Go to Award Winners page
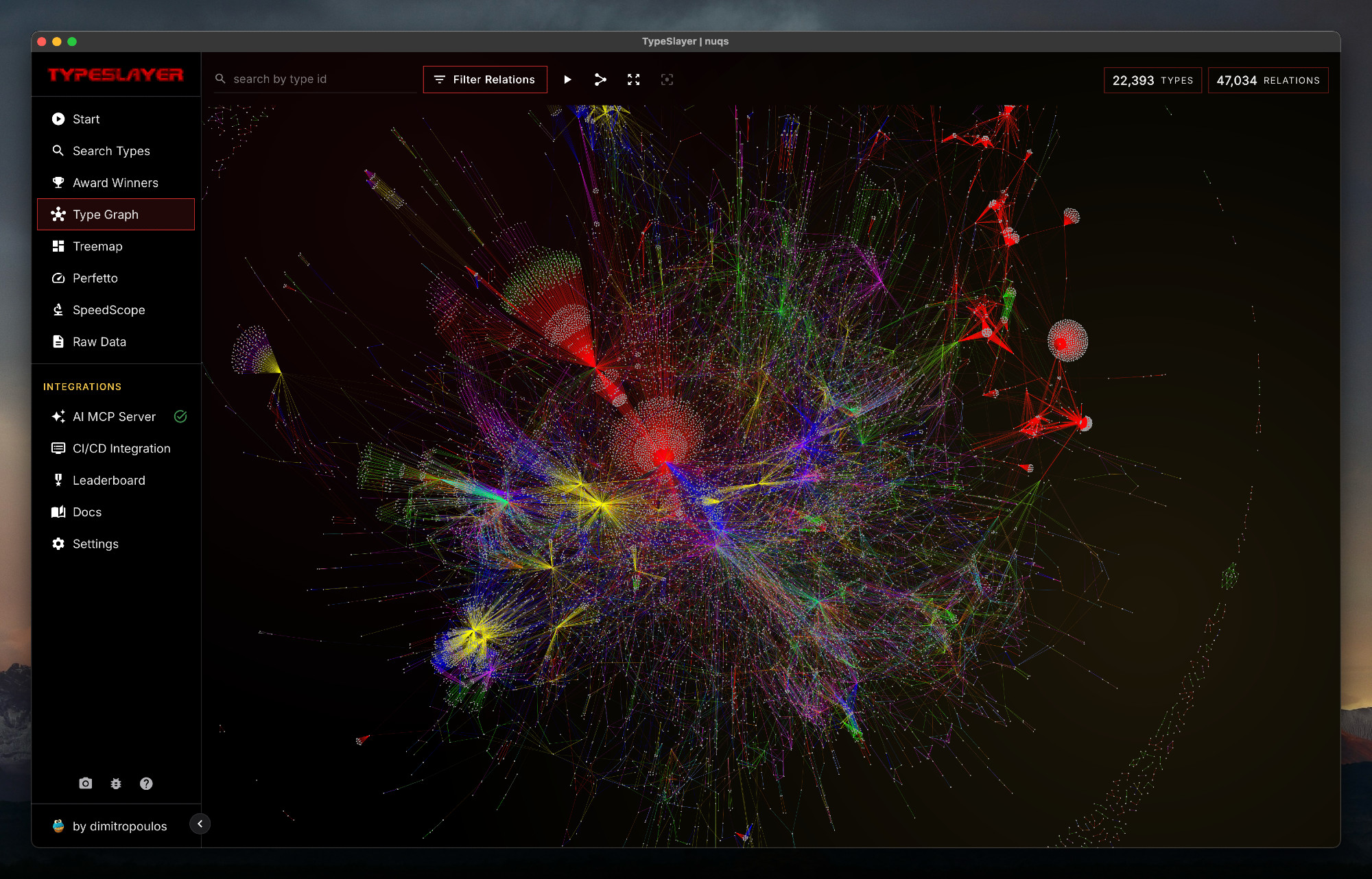Screen dimensions: 1372x879 [115, 182]
